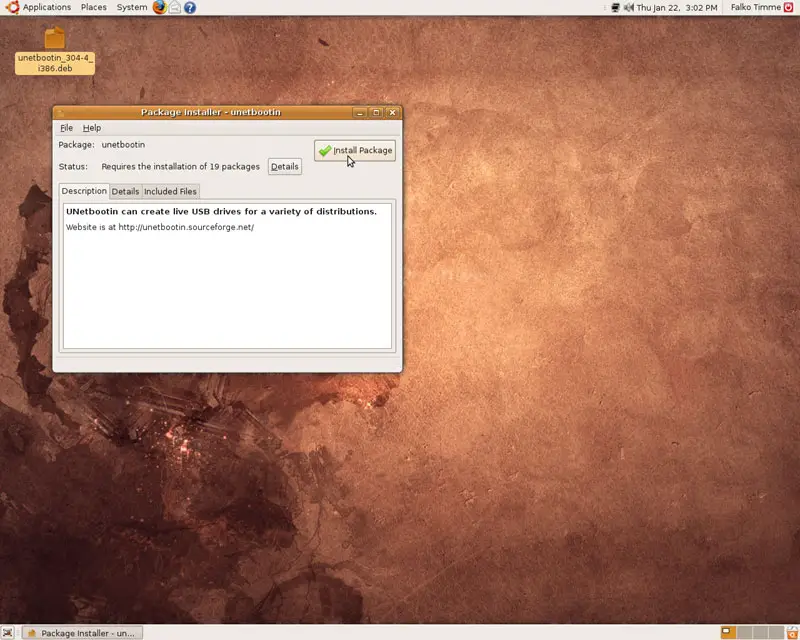Click the Show Desktop icon in bottom panel
This screenshot has width=800, height=640.
pyautogui.click(x=8, y=633)
